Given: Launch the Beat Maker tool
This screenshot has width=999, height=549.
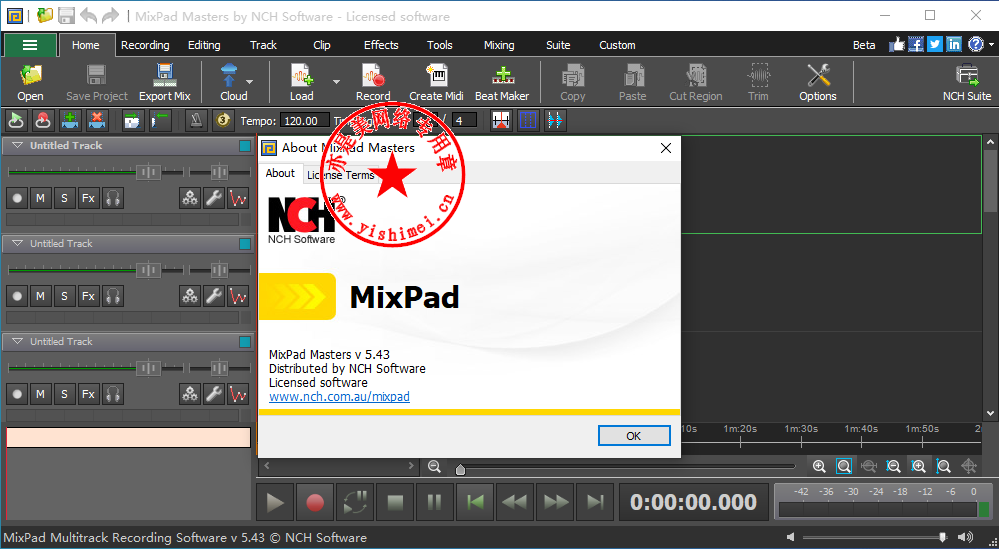Looking at the screenshot, I should tap(502, 76).
